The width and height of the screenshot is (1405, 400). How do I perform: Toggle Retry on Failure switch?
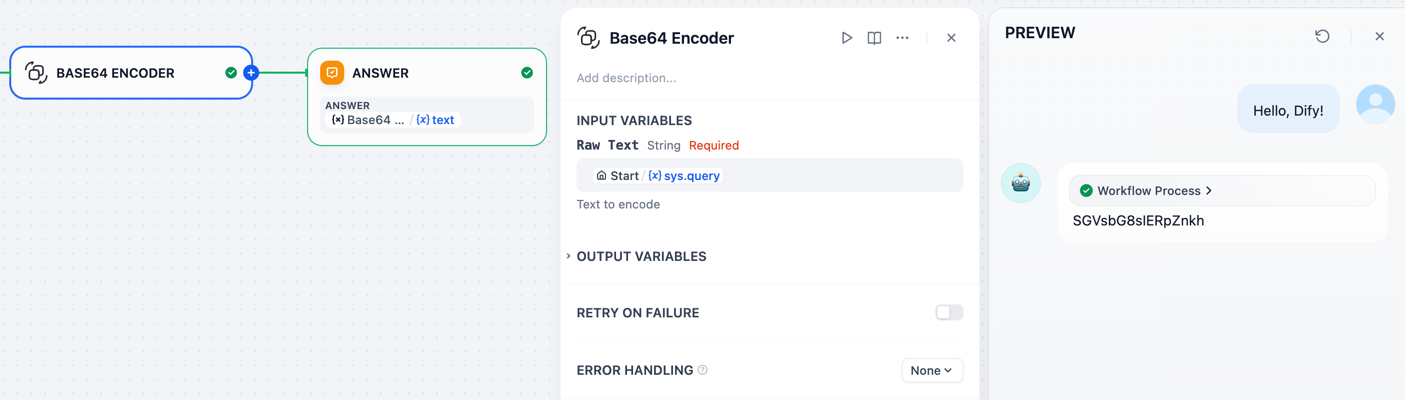point(948,313)
